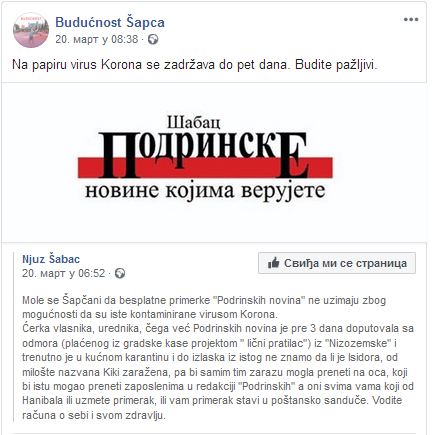Image resolution: width=438 pixels, height=435 pixels.
Task: Click the vertical quote bar beside Njuz Šabac
Action: point(14,337)
